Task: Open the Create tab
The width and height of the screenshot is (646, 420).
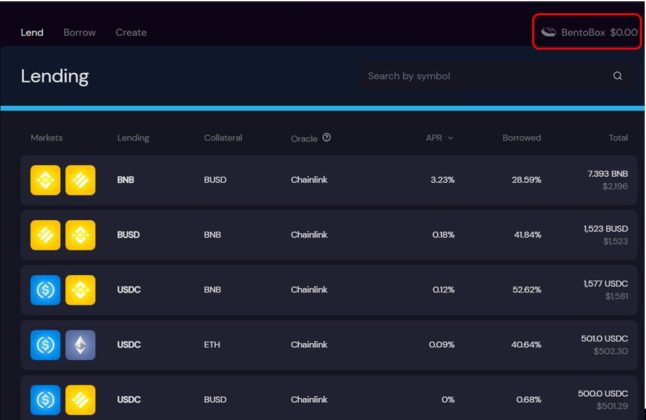Action: [131, 33]
